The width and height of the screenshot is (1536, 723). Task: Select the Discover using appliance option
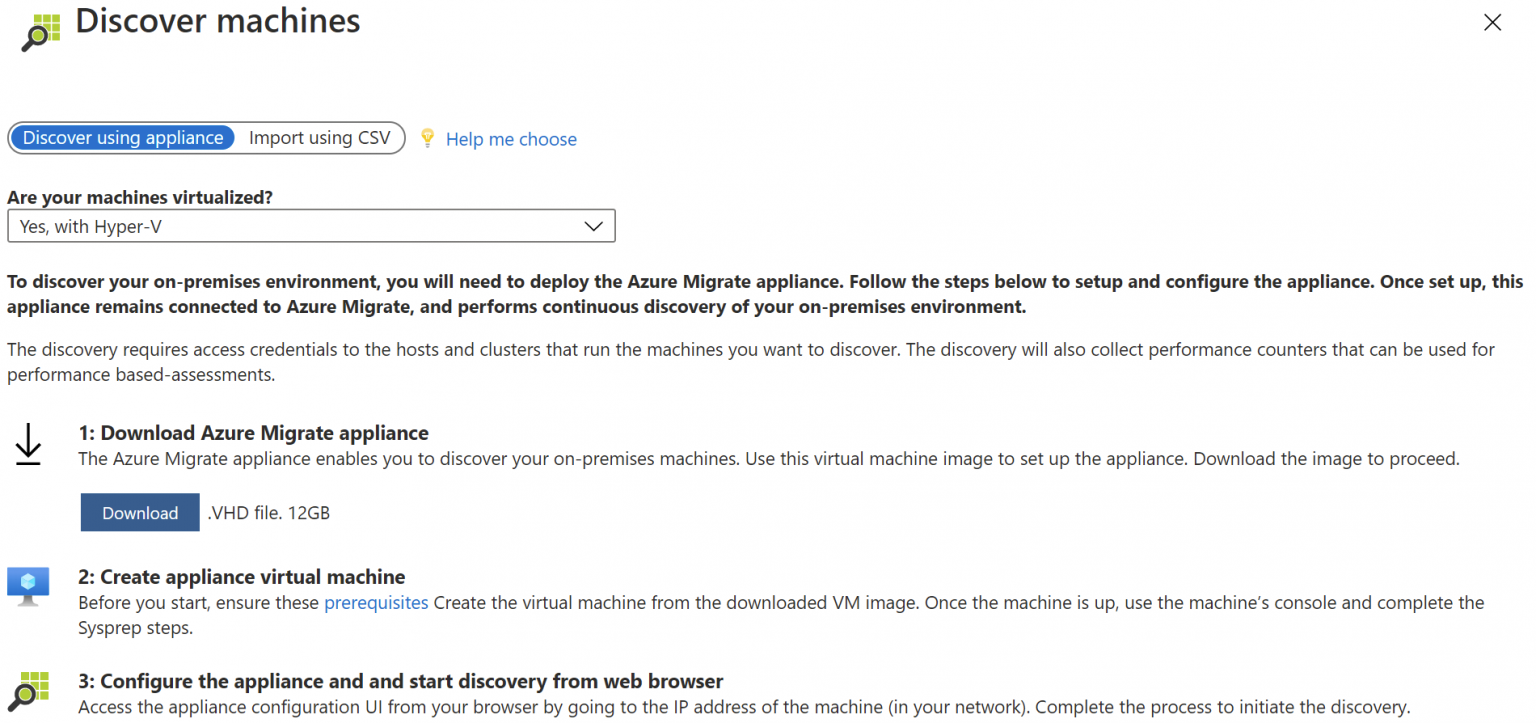(123, 138)
